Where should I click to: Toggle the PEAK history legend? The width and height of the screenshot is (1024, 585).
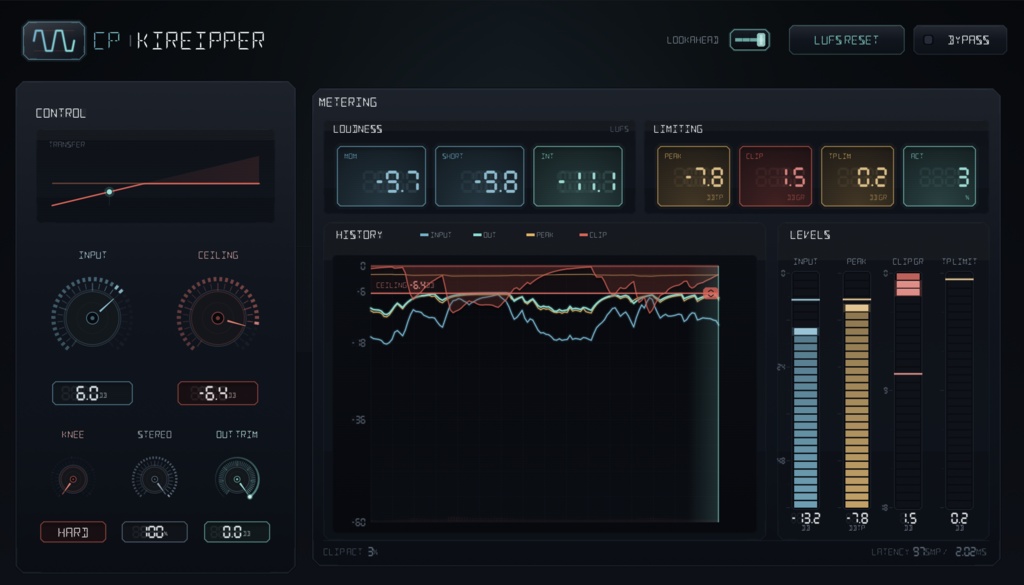pos(540,235)
